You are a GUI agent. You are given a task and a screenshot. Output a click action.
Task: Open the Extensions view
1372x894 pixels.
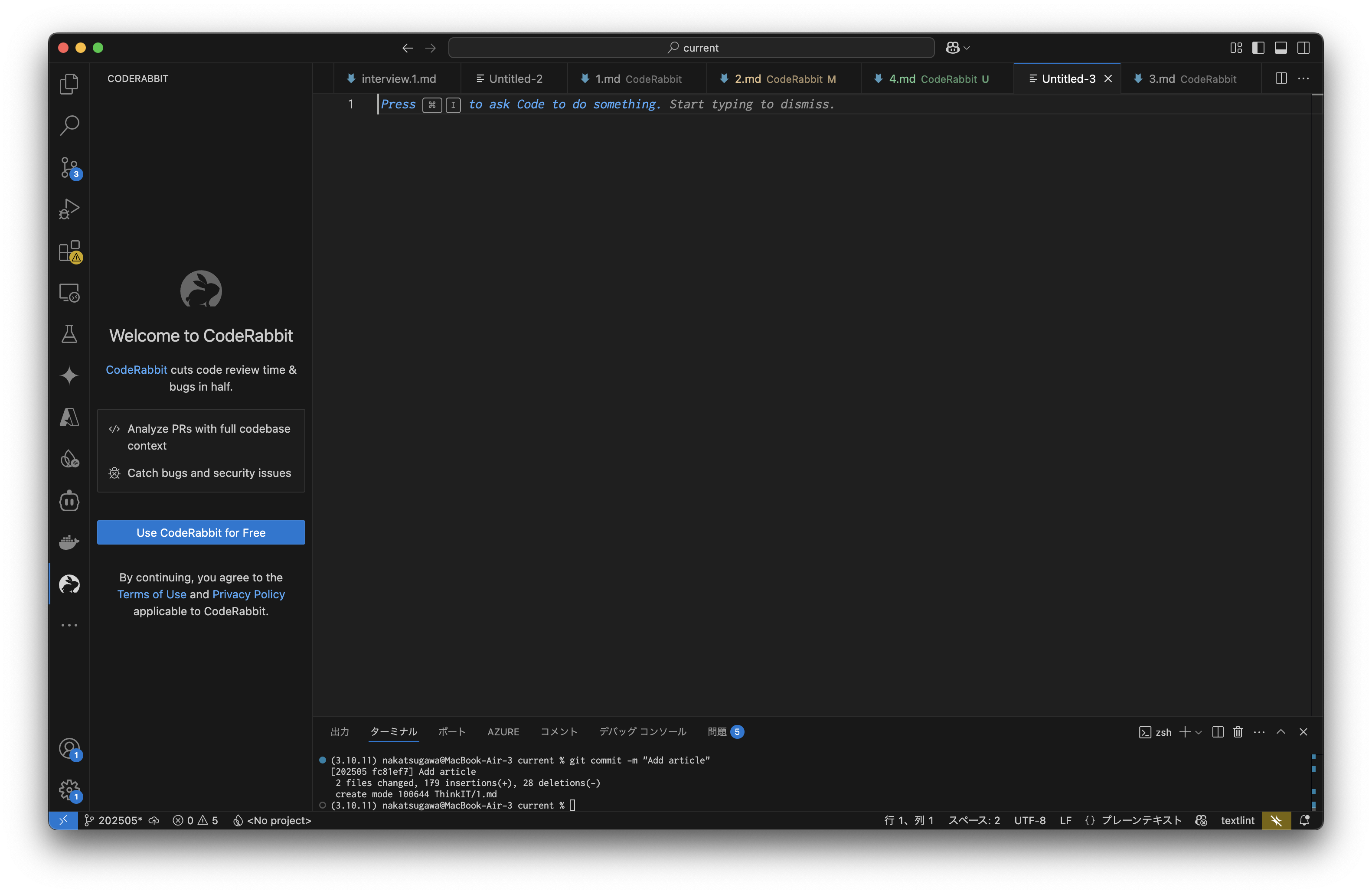[x=69, y=251]
